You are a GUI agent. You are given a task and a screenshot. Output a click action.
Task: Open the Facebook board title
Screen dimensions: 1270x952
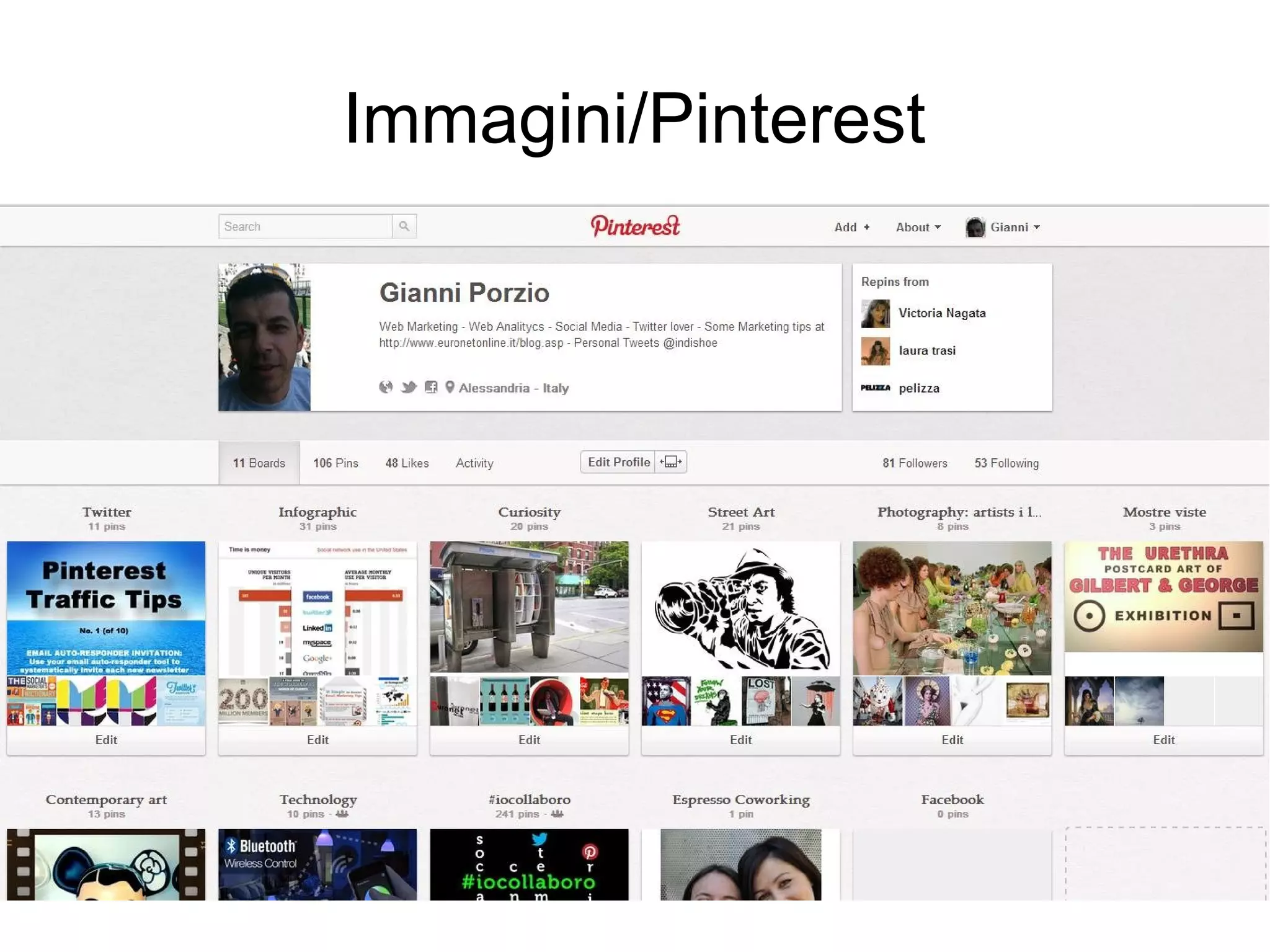pos(952,800)
